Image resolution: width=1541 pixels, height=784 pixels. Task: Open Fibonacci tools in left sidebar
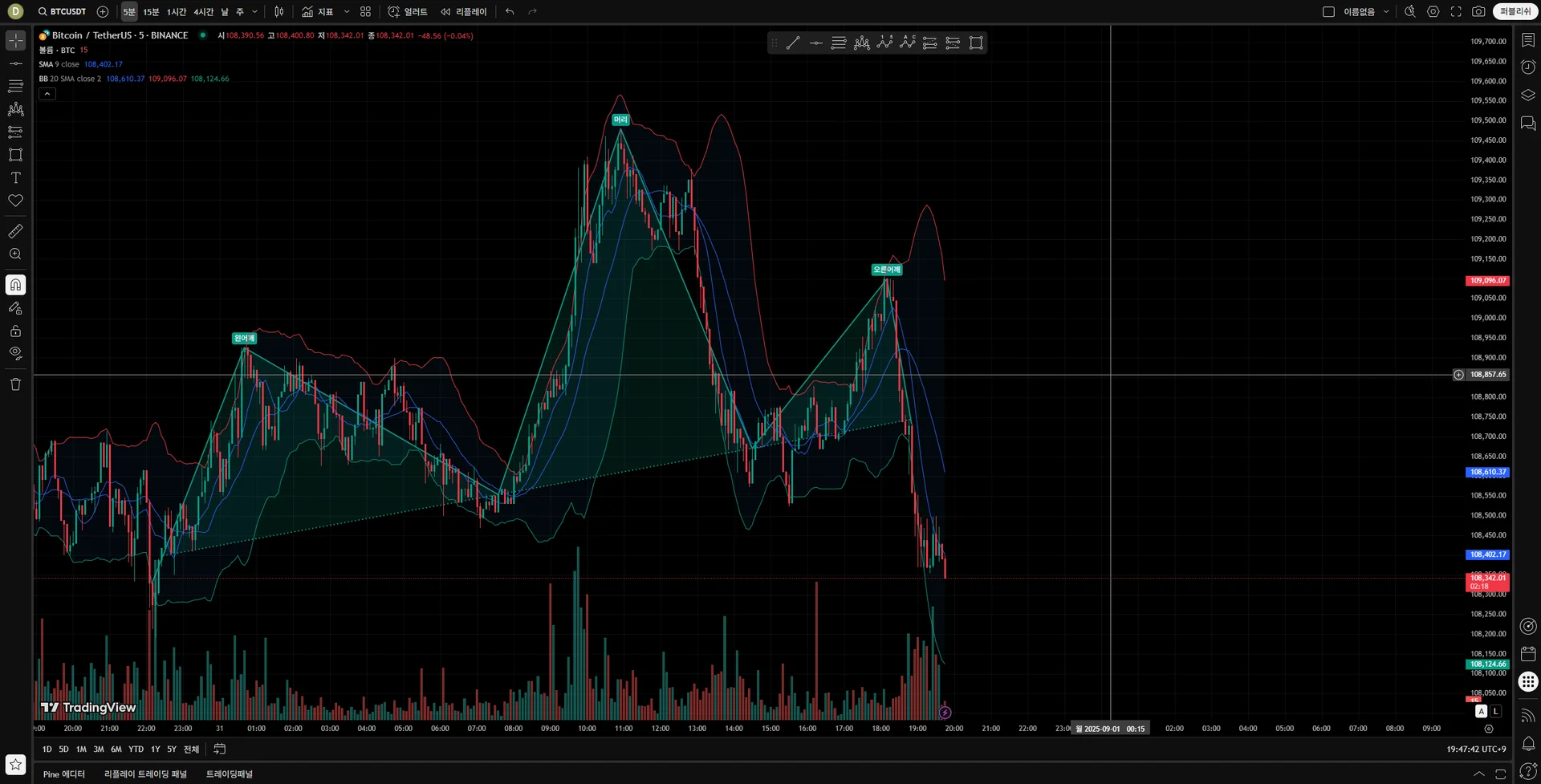coord(15,86)
